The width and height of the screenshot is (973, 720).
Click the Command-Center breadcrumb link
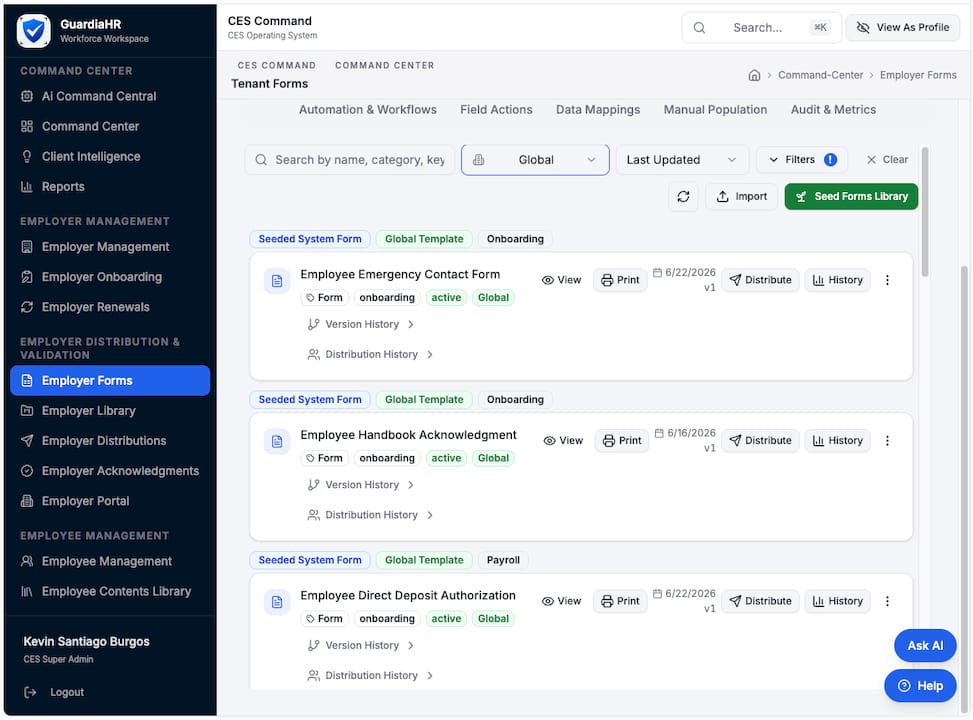(x=820, y=75)
